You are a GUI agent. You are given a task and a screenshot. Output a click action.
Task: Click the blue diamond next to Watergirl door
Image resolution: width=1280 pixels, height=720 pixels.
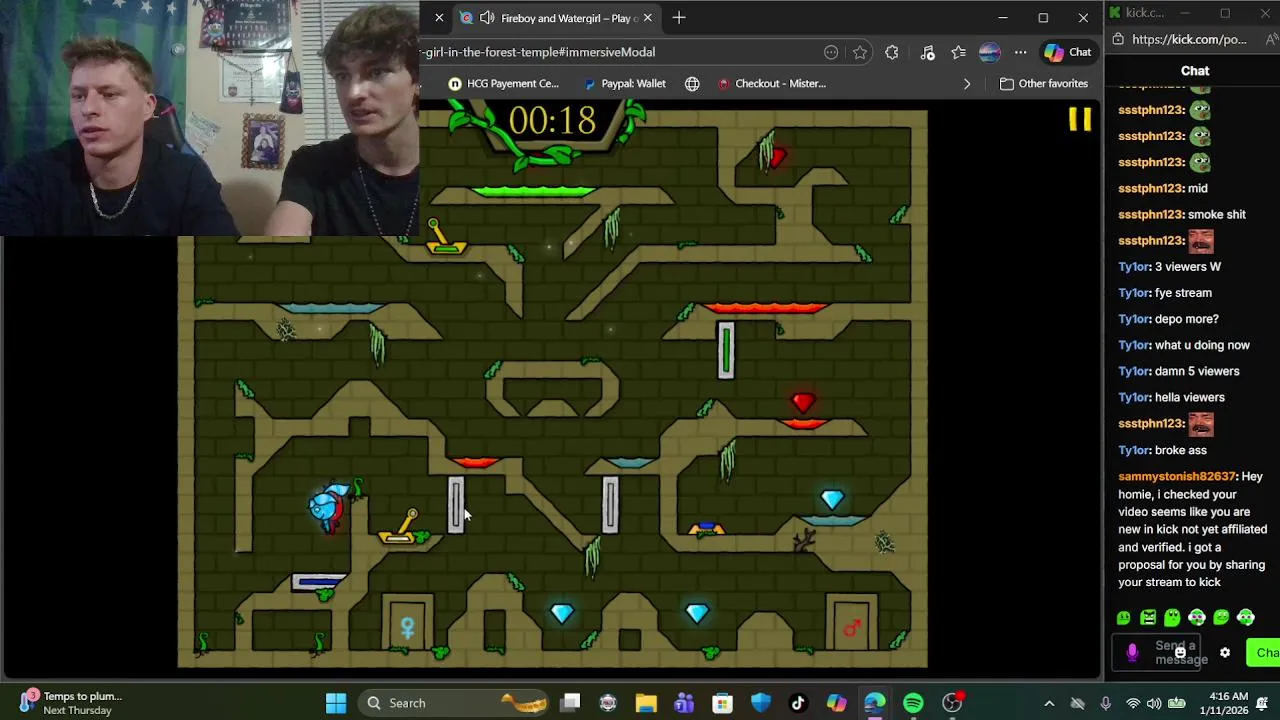click(x=562, y=613)
